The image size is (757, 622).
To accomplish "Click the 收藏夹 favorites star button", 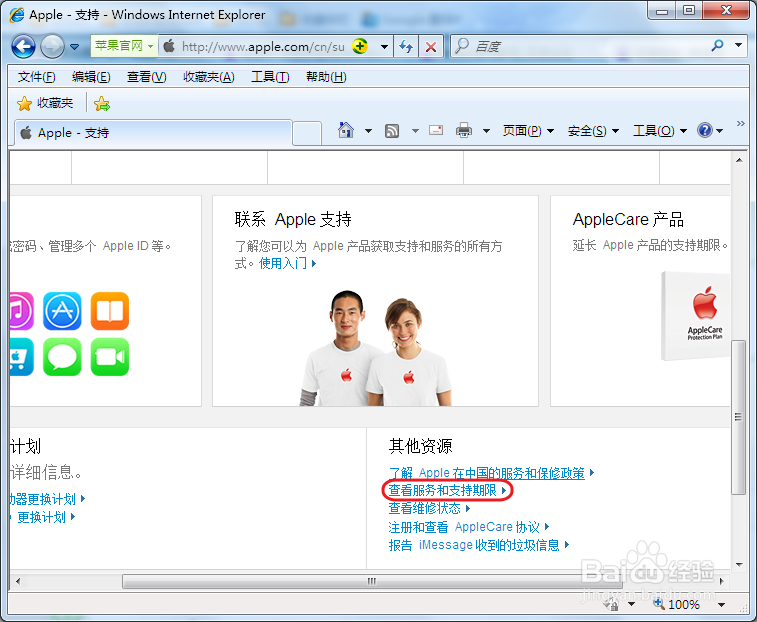I will pos(44,103).
